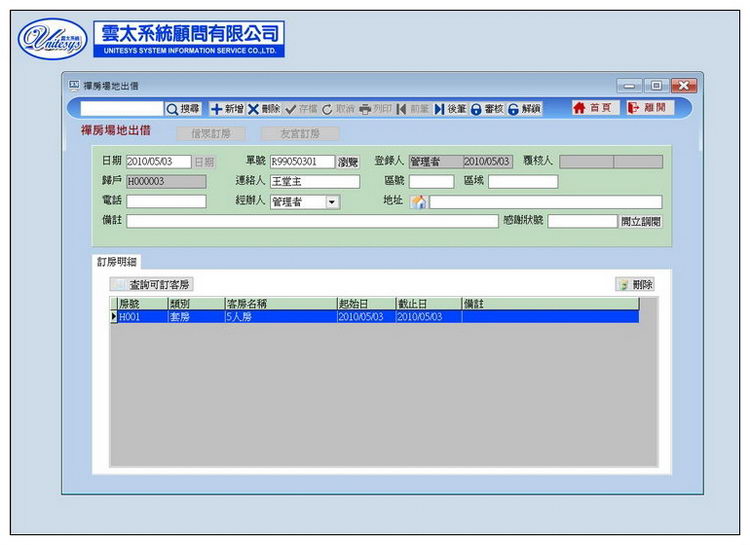This screenshot has width=750, height=545.
Task: Switch to the 訂房明細 tab
Action: (x=117, y=261)
